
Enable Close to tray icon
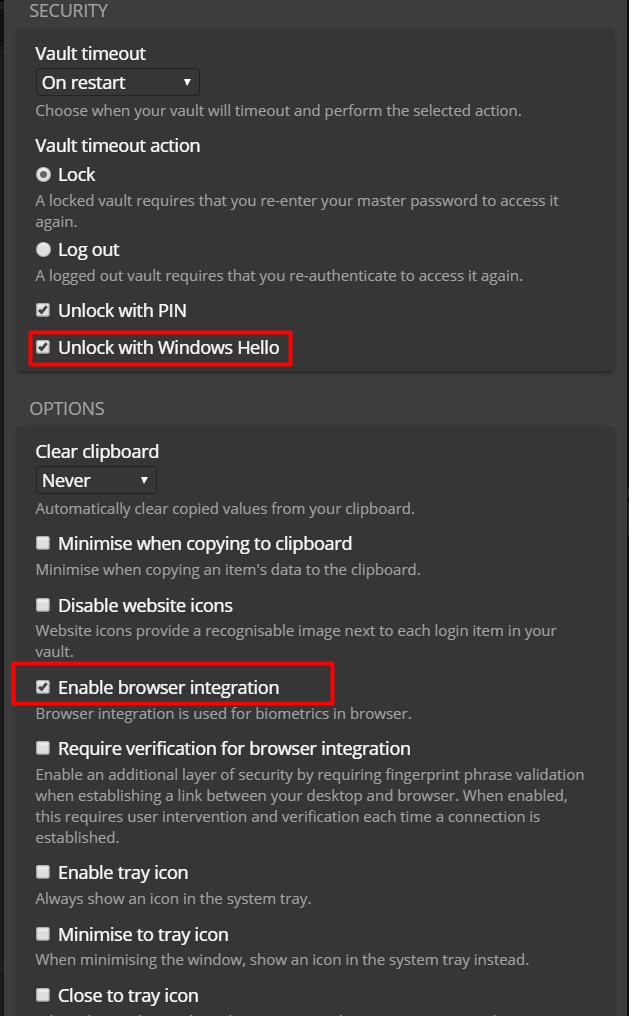(43, 994)
